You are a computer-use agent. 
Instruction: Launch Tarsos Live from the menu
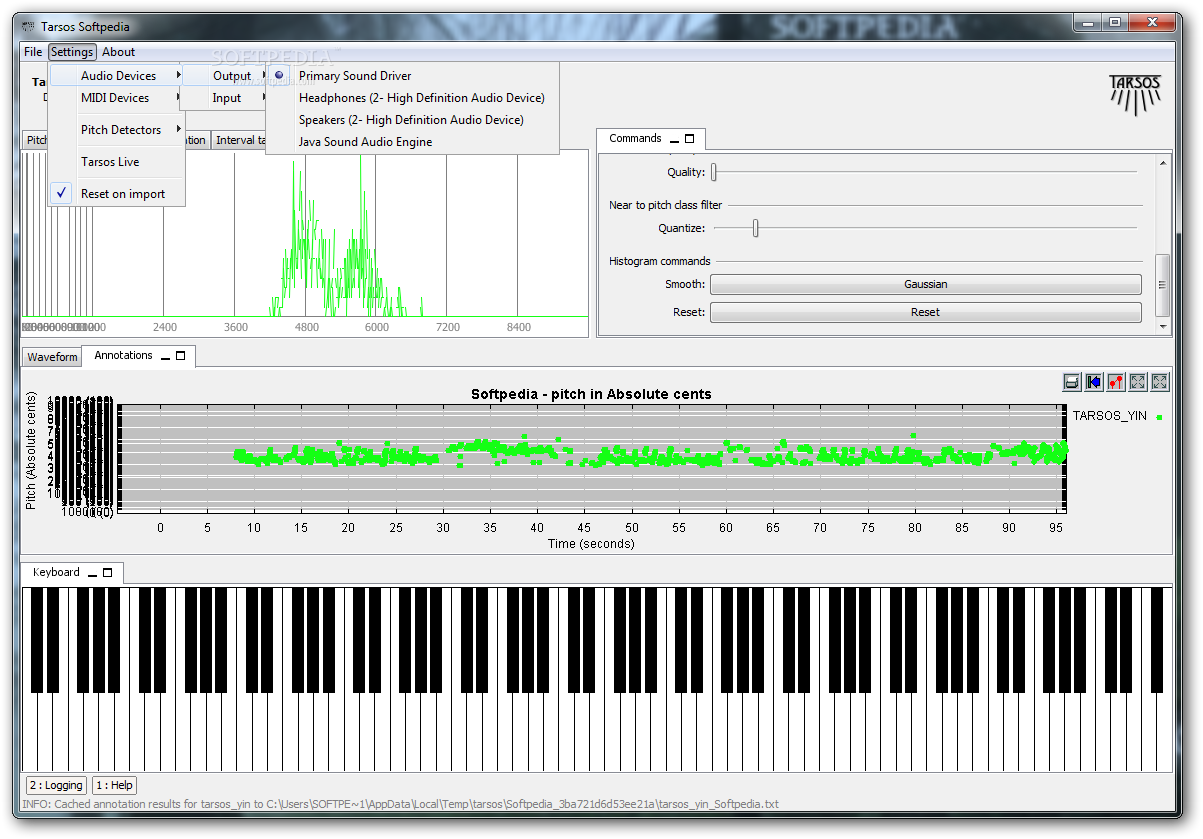click(x=117, y=162)
